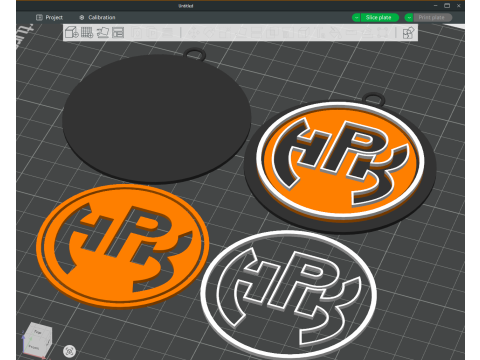This screenshot has width=480, height=360.
Task: Maximize the Untitled window
Action: tap(447, 6)
